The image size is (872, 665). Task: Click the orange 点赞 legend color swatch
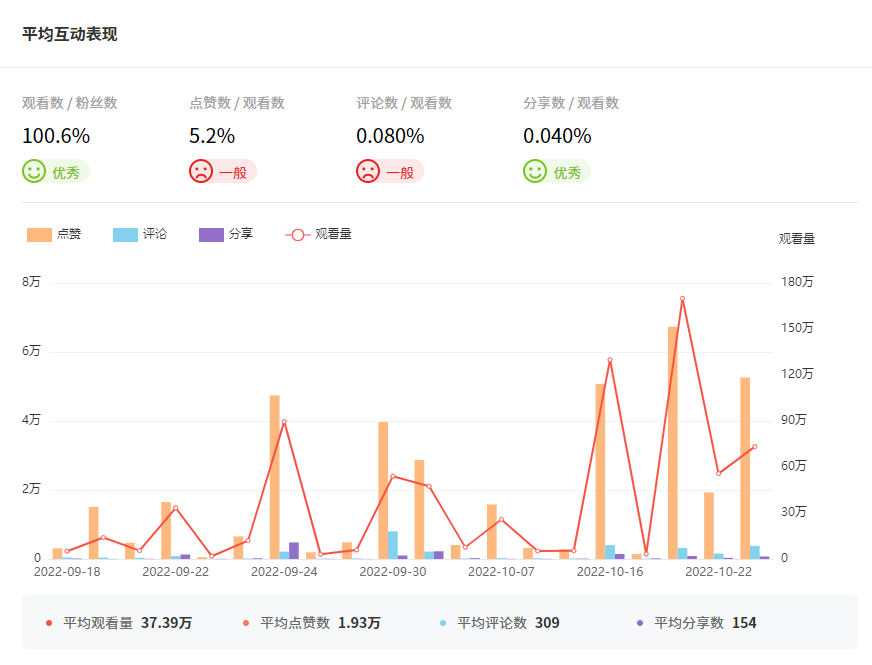tap(39, 234)
